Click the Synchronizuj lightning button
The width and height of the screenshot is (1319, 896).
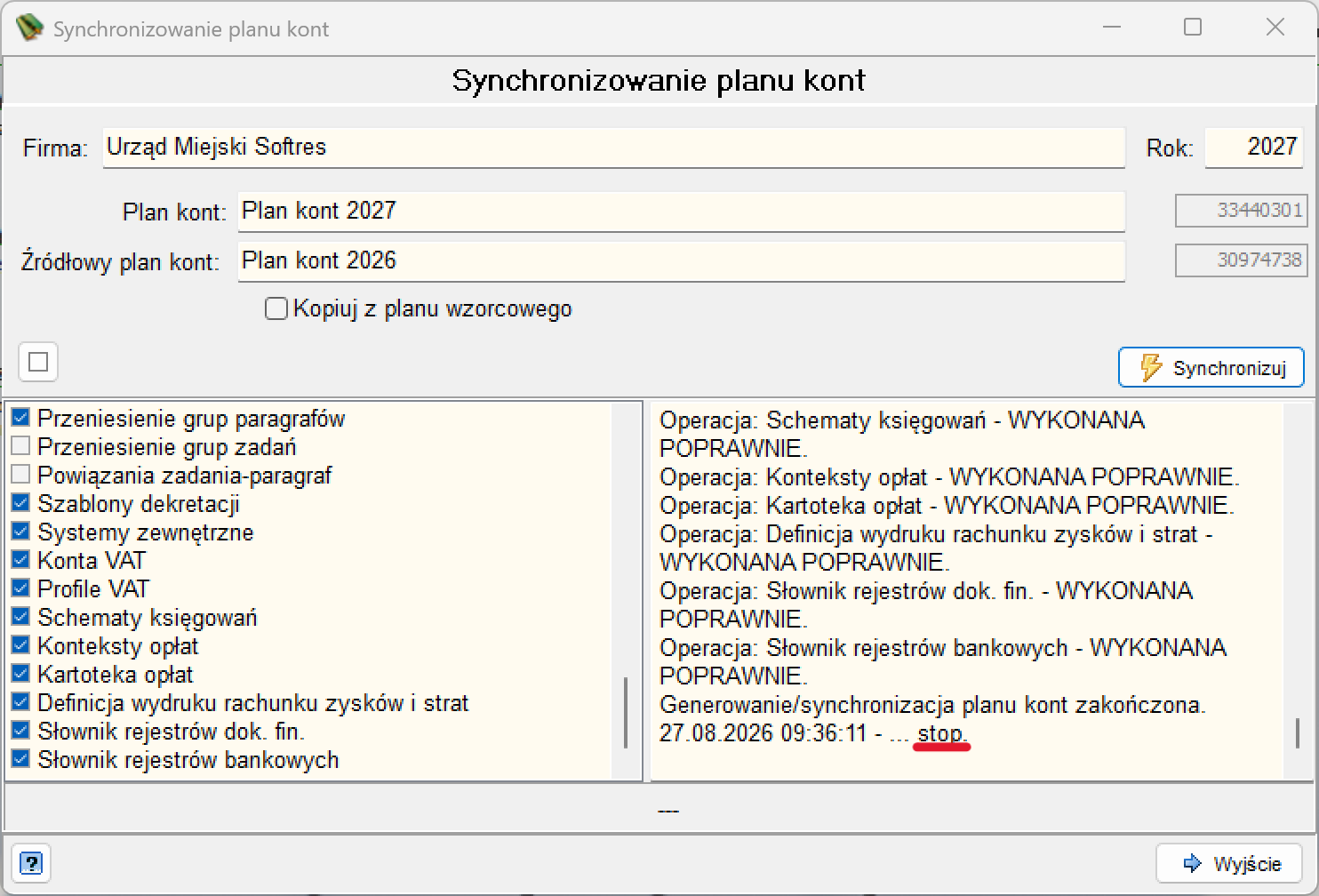pyautogui.click(x=1211, y=367)
